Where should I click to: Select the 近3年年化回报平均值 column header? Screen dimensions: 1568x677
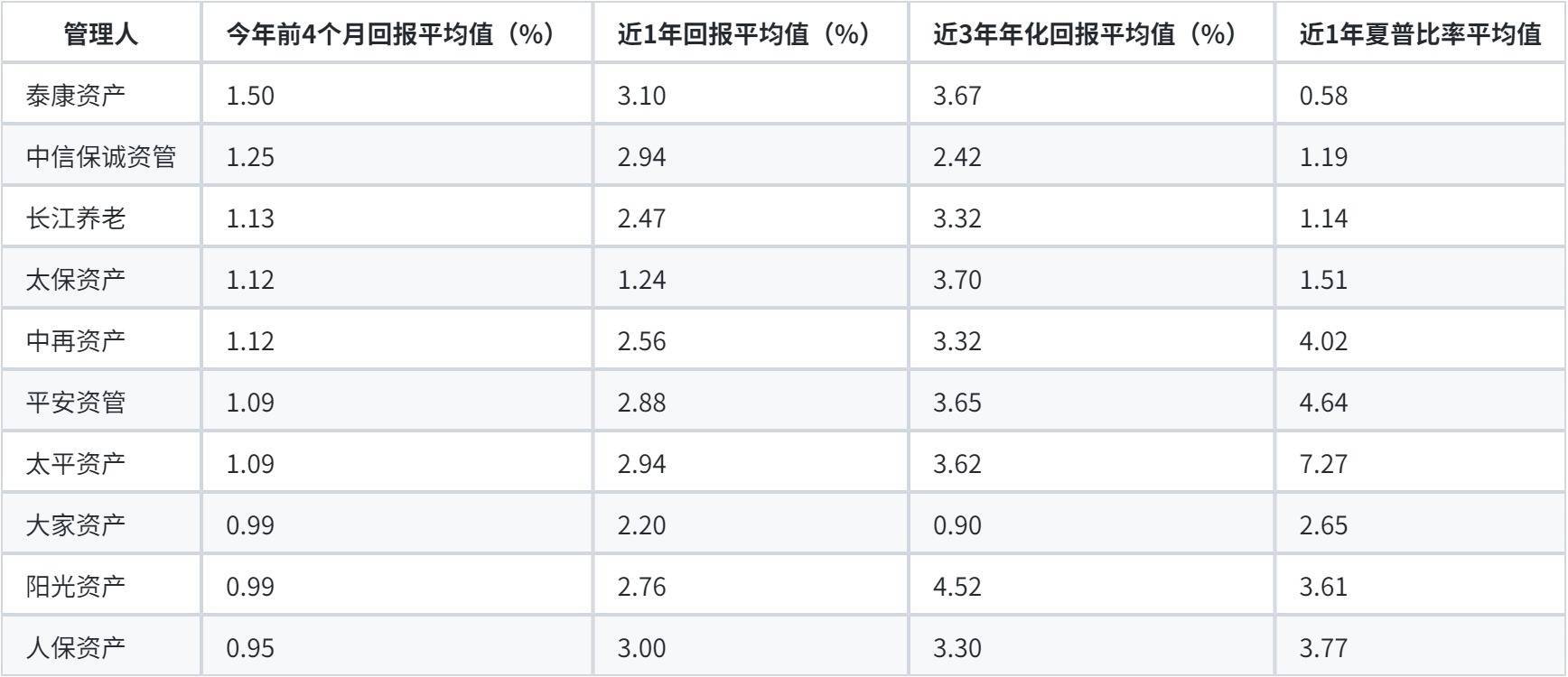pyautogui.click(x=1092, y=33)
